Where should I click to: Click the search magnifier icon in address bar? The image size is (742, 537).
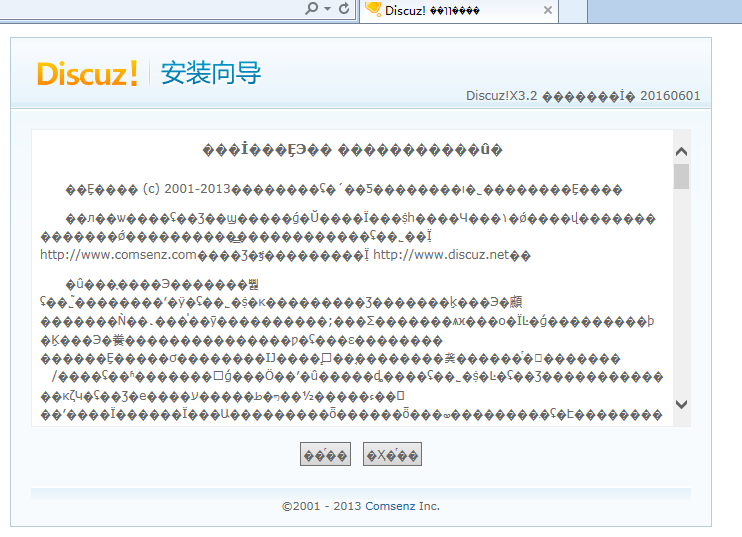[312, 8]
